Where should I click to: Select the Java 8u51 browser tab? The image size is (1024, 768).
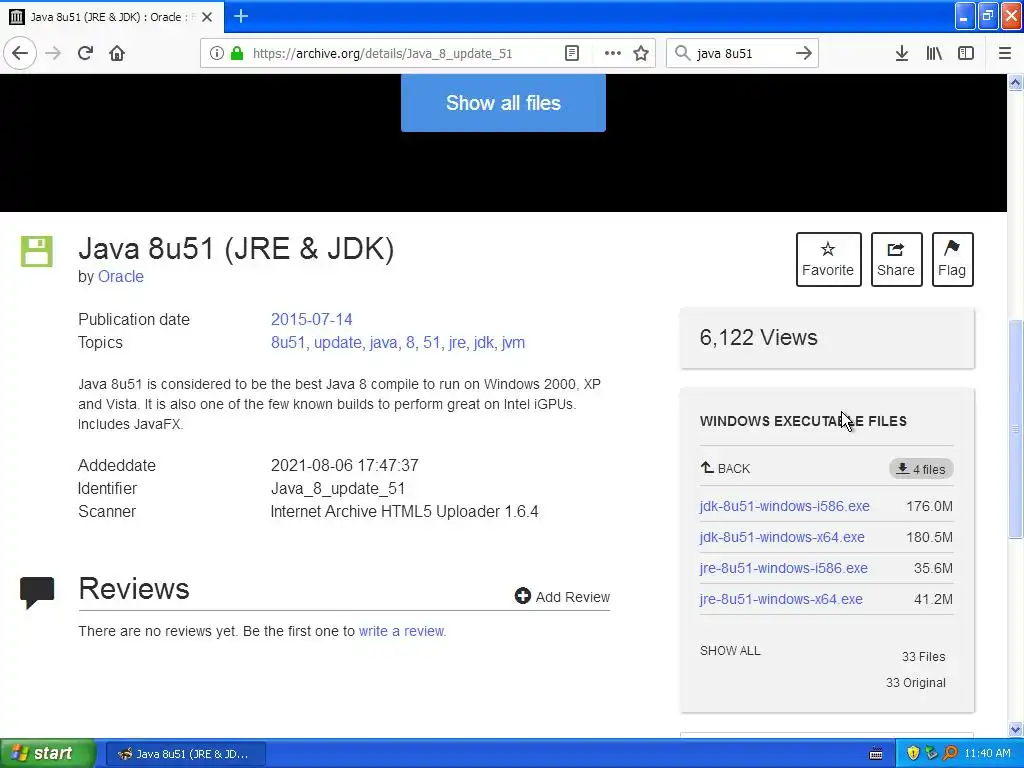(x=112, y=17)
